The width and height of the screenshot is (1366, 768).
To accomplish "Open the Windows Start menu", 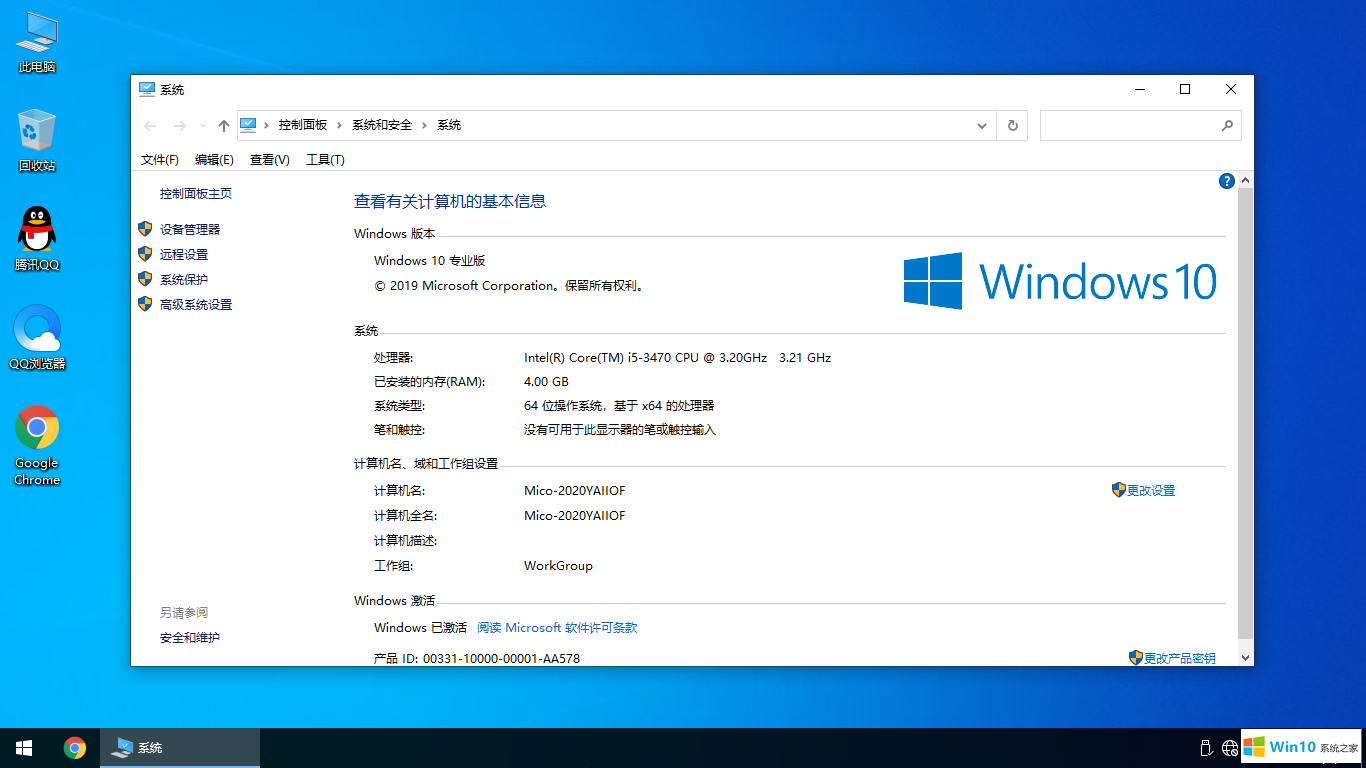I will pos(24,747).
